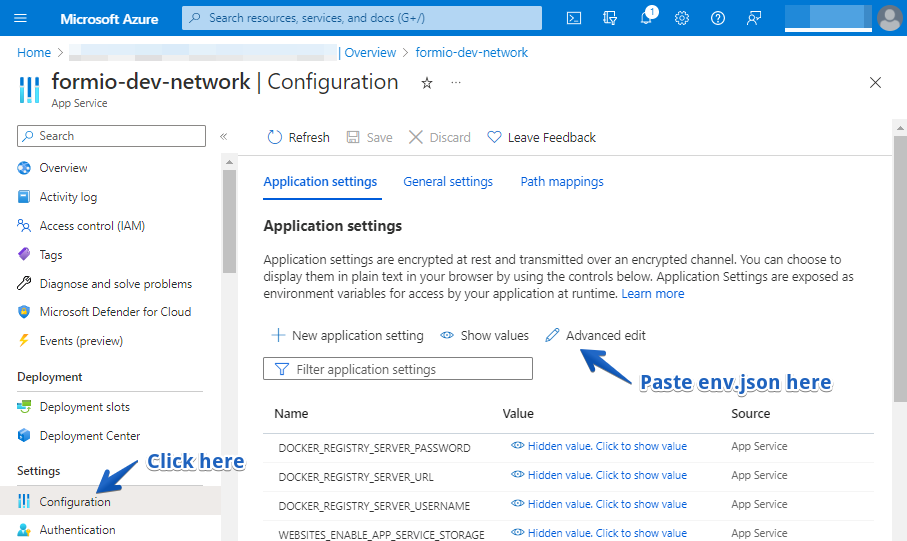Sort by the Value column header
The width and height of the screenshot is (907, 541).
pyautogui.click(x=518, y=414)
